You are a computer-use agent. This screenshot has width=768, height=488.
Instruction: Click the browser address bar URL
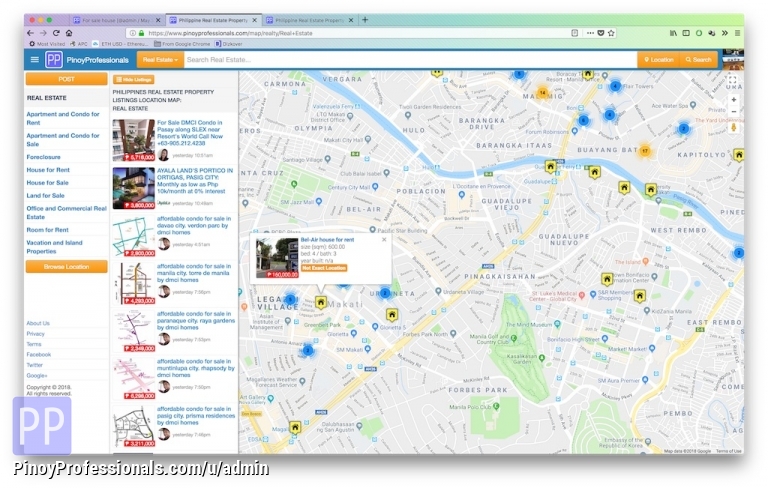[230, 33]
